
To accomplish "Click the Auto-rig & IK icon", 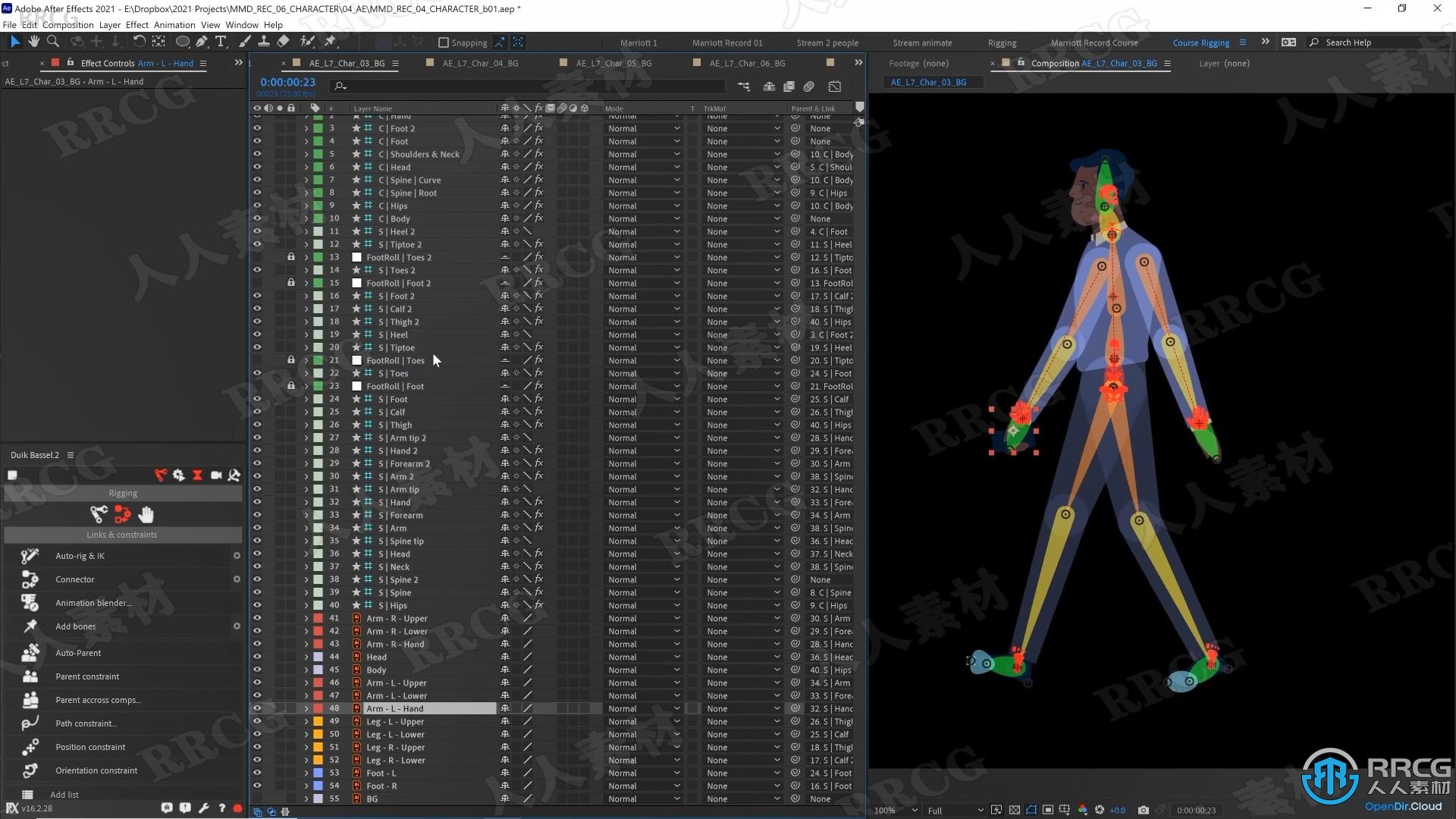I will (31, 556).
